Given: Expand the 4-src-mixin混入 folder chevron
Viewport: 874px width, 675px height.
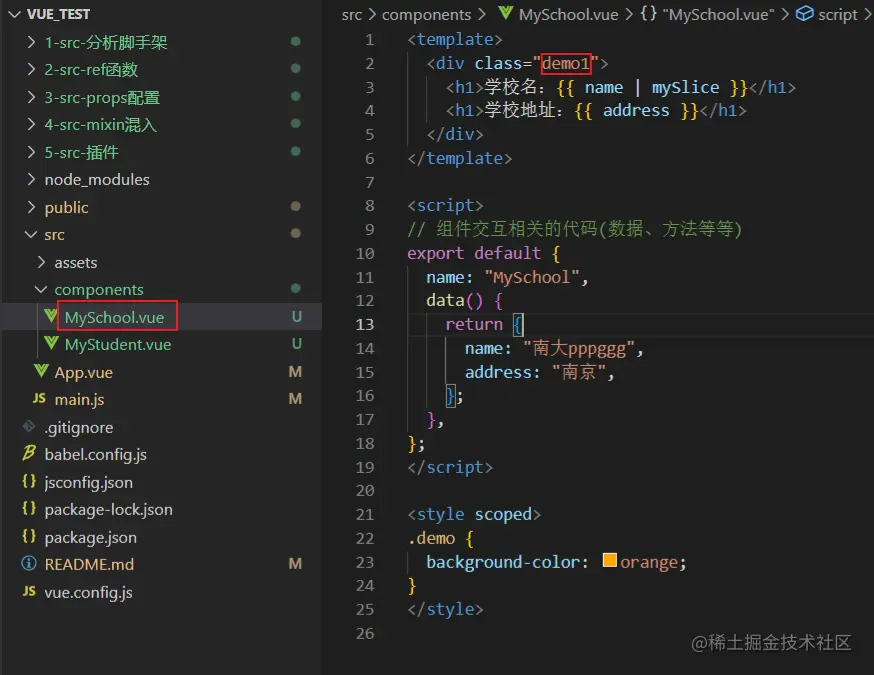Looking at the screenshot, I should (32, 124).
